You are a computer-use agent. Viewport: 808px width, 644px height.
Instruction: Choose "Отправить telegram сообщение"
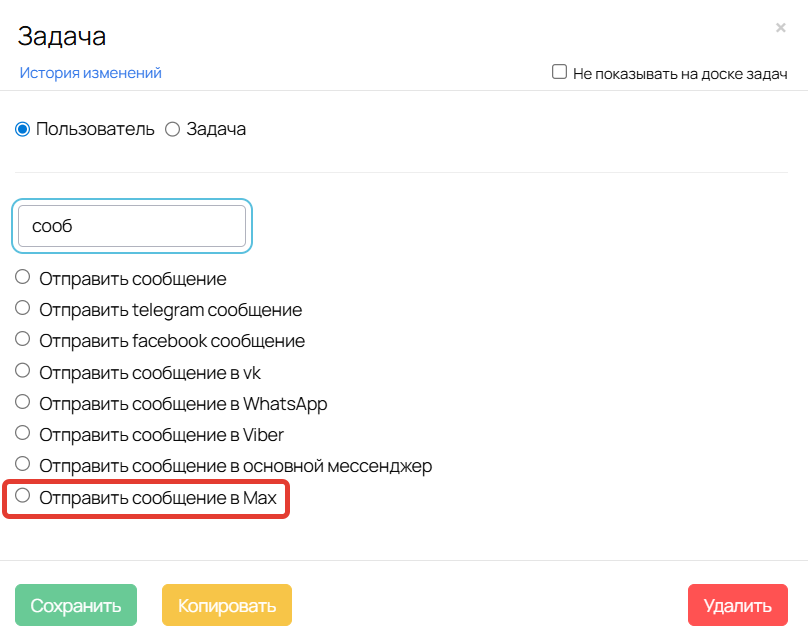(x=21, y=308)
